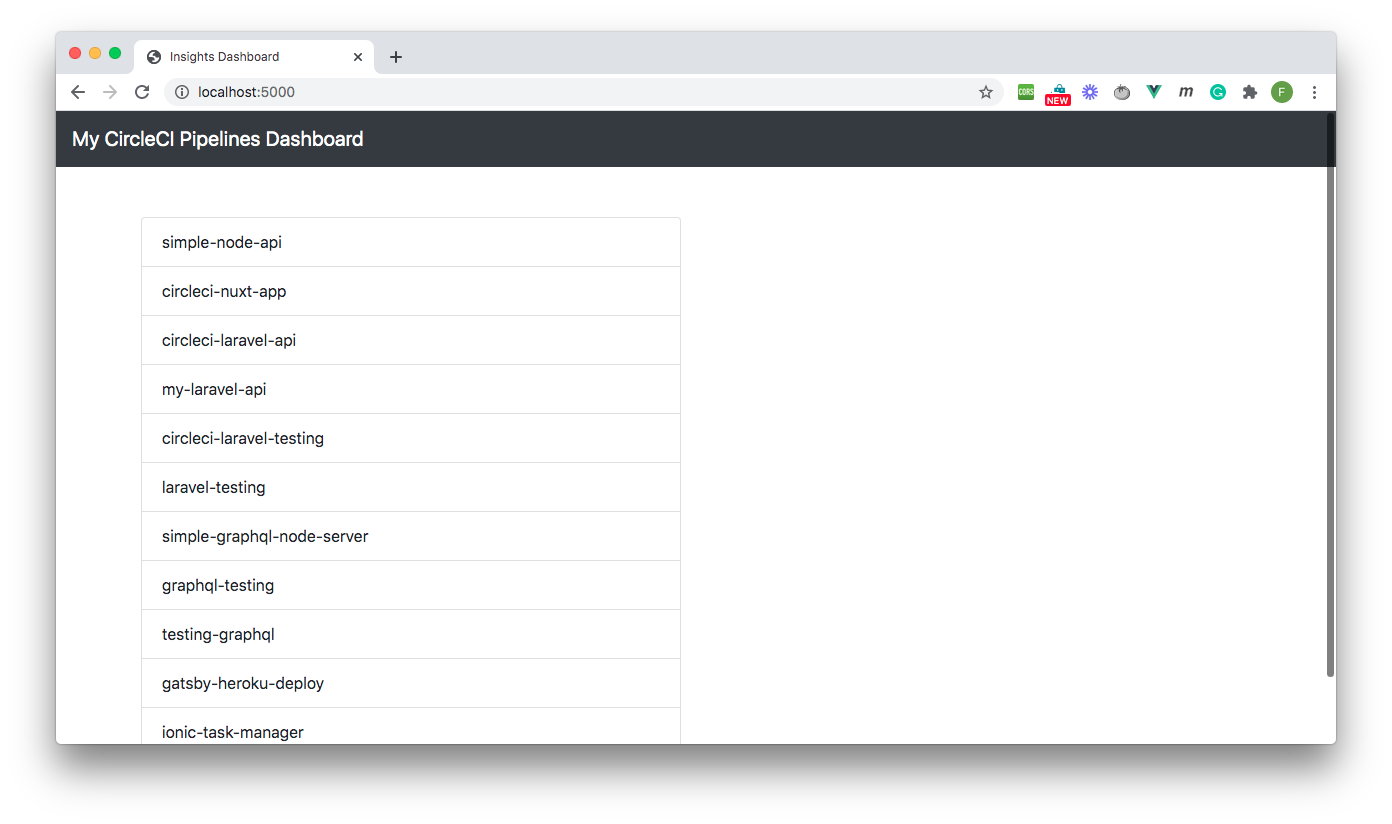Reload the page with the refresh icon
This screenshot has height=824, width=1392.
tap(141, 91)
